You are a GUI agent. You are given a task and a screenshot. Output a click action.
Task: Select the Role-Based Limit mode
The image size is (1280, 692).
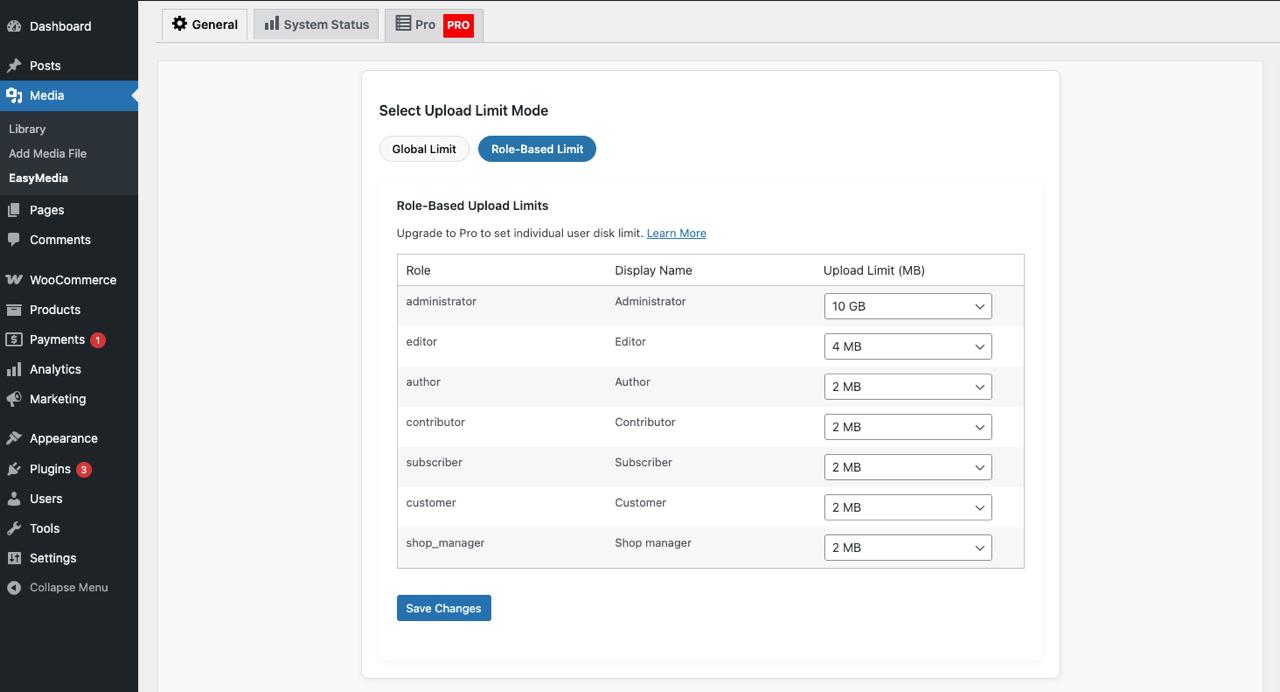pyautogui.click(x=537, y=148)
